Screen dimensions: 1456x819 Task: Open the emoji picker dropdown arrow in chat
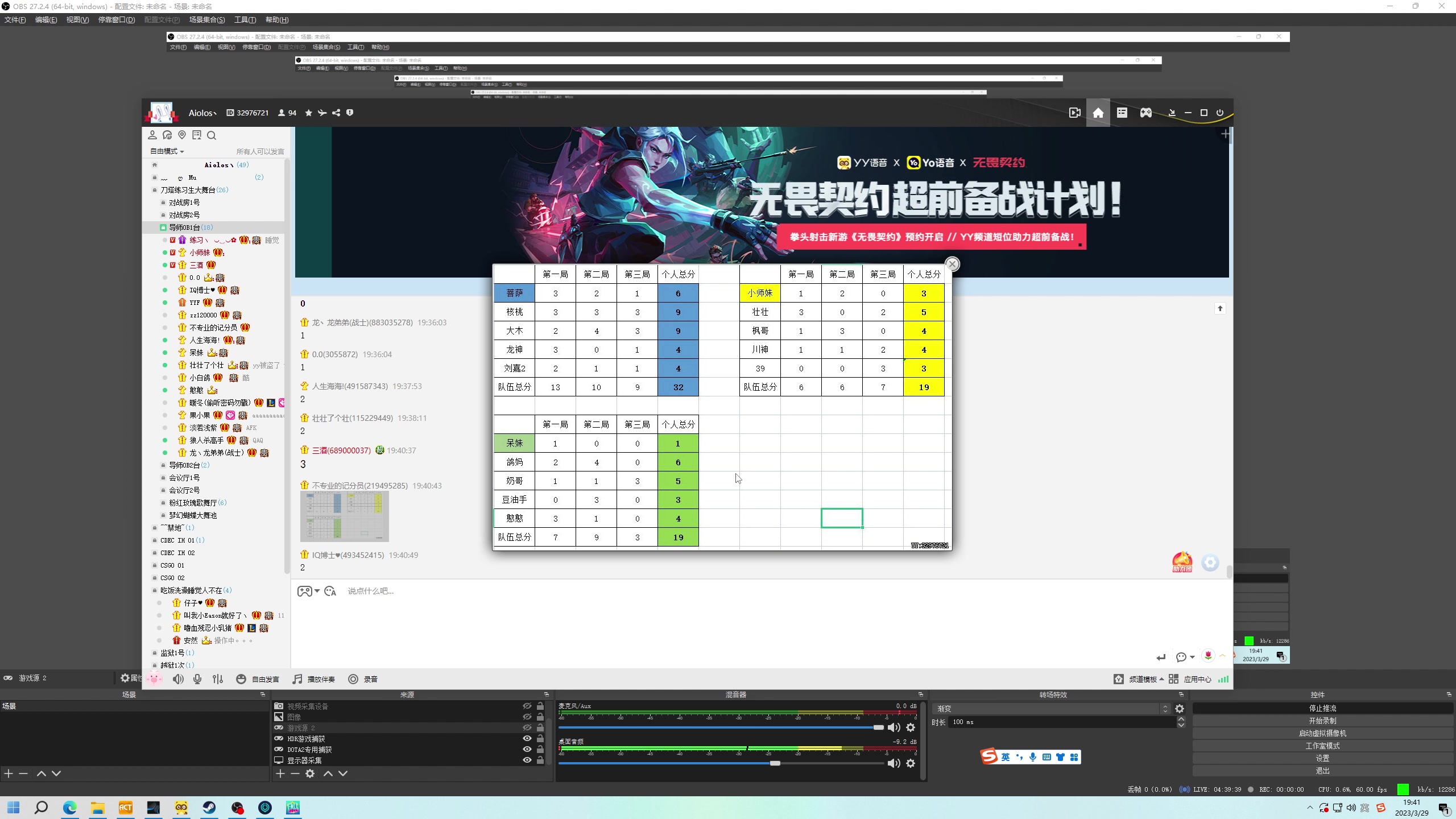317,591
